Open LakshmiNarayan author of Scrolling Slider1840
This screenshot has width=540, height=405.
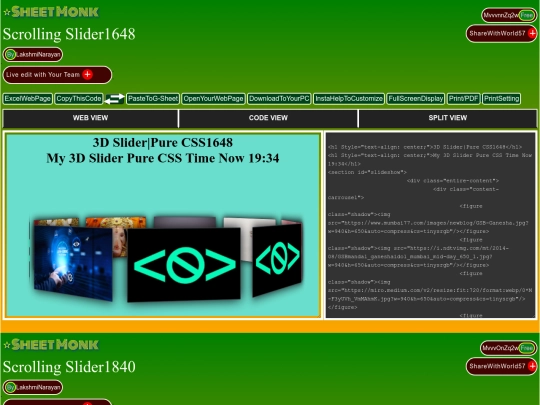click(x=33, y=387)
